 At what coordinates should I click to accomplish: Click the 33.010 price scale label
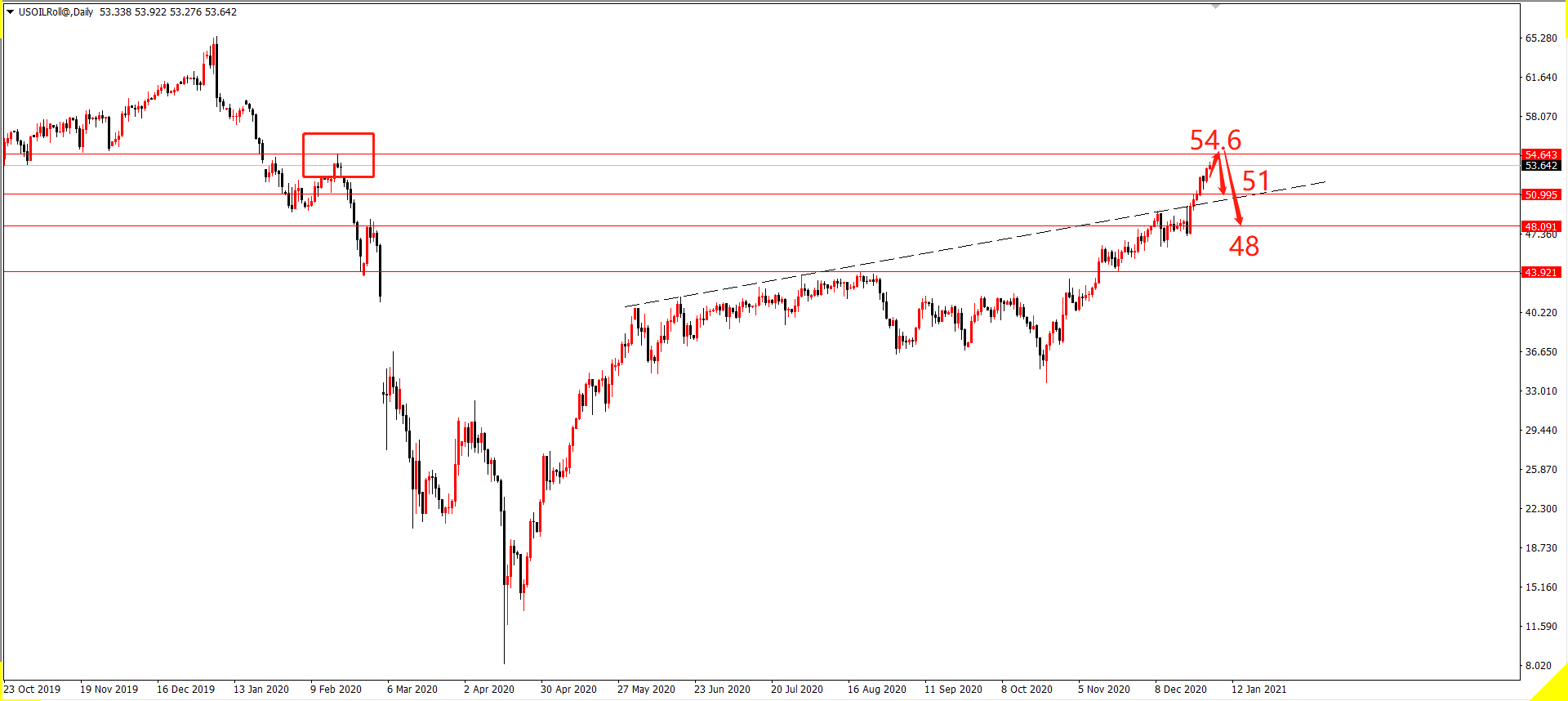point(1541,391)
